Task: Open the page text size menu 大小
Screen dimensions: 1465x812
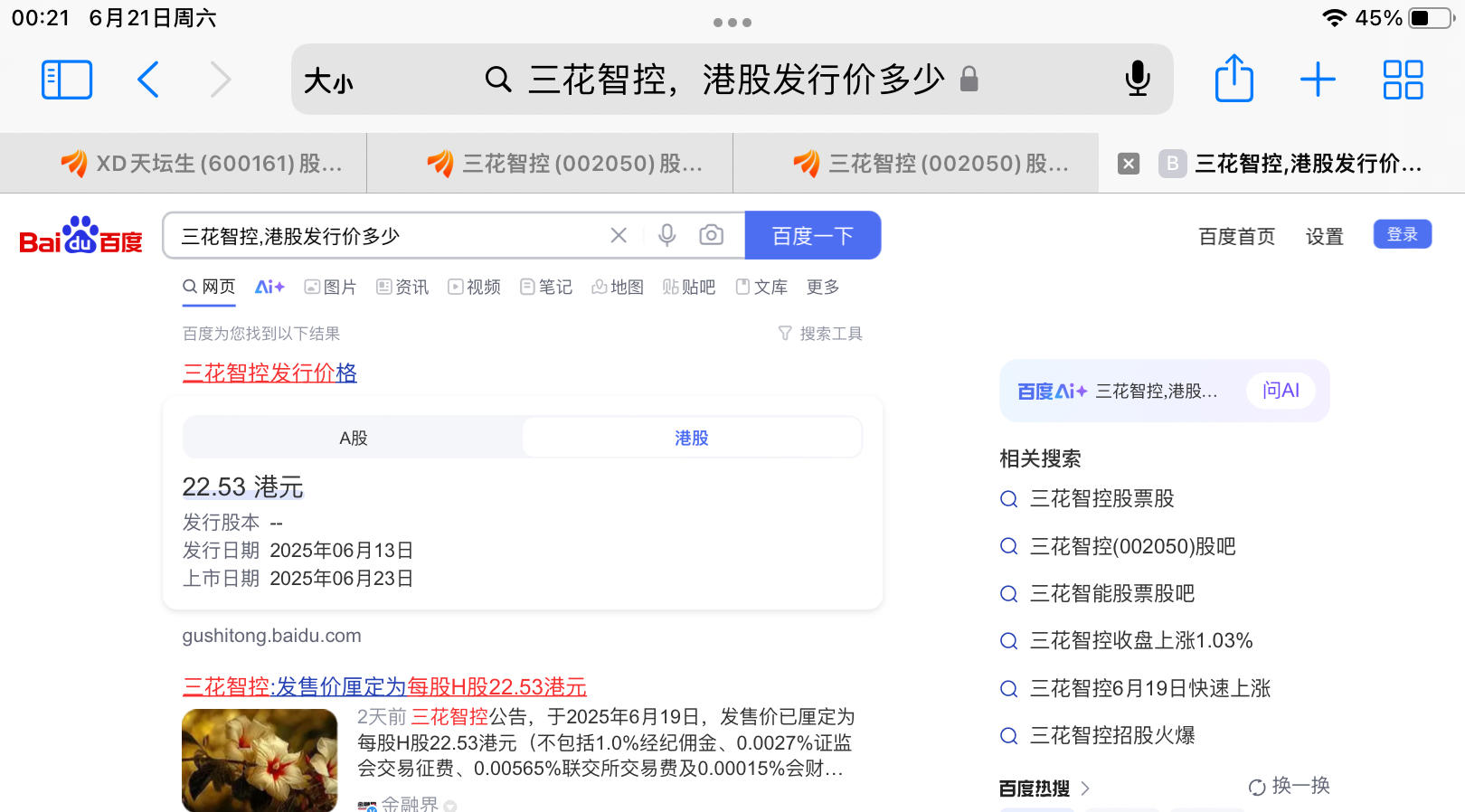Action: click(x=328, y=81)
